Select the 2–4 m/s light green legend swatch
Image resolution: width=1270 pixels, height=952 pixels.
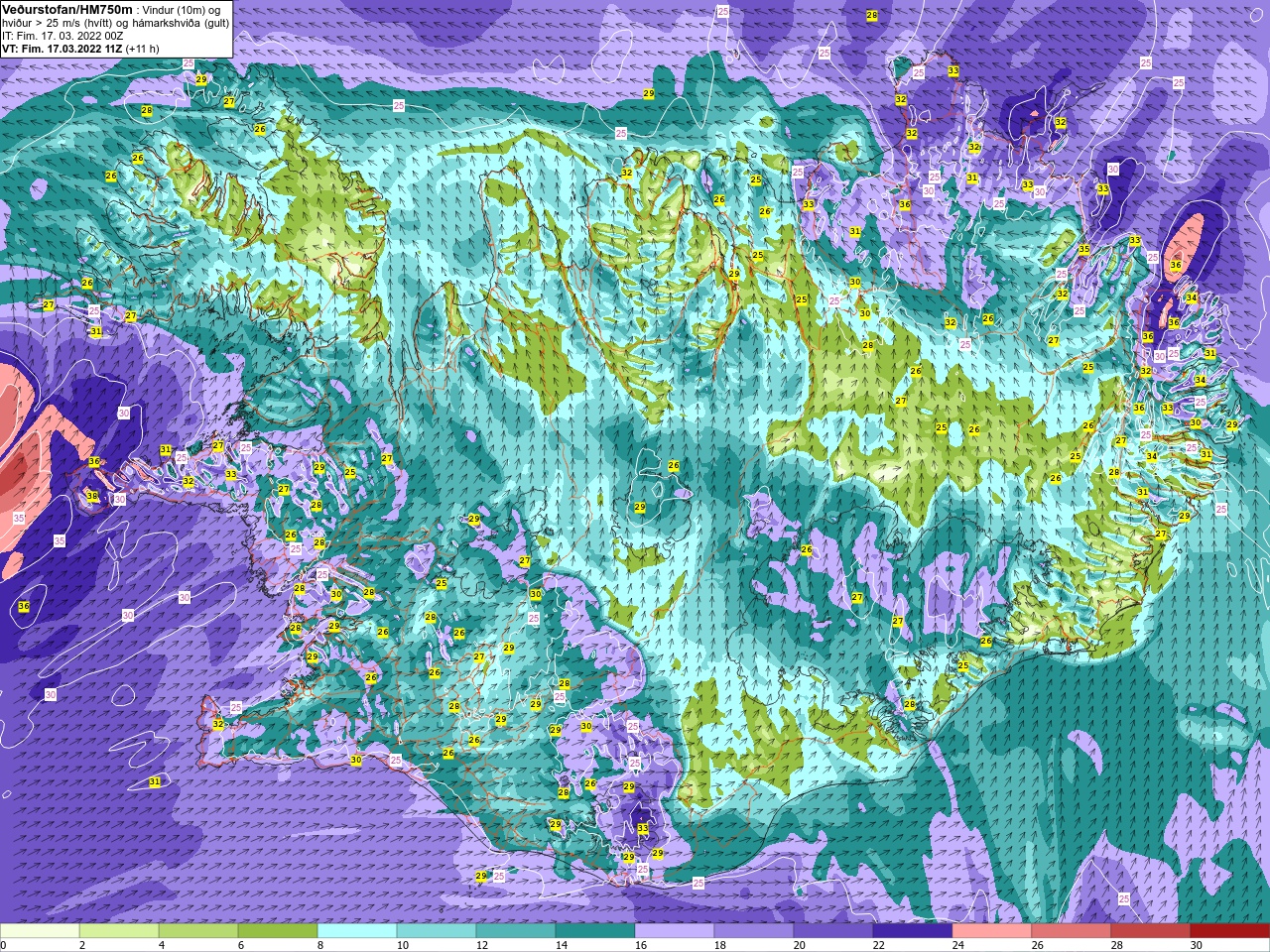(119, 931)
